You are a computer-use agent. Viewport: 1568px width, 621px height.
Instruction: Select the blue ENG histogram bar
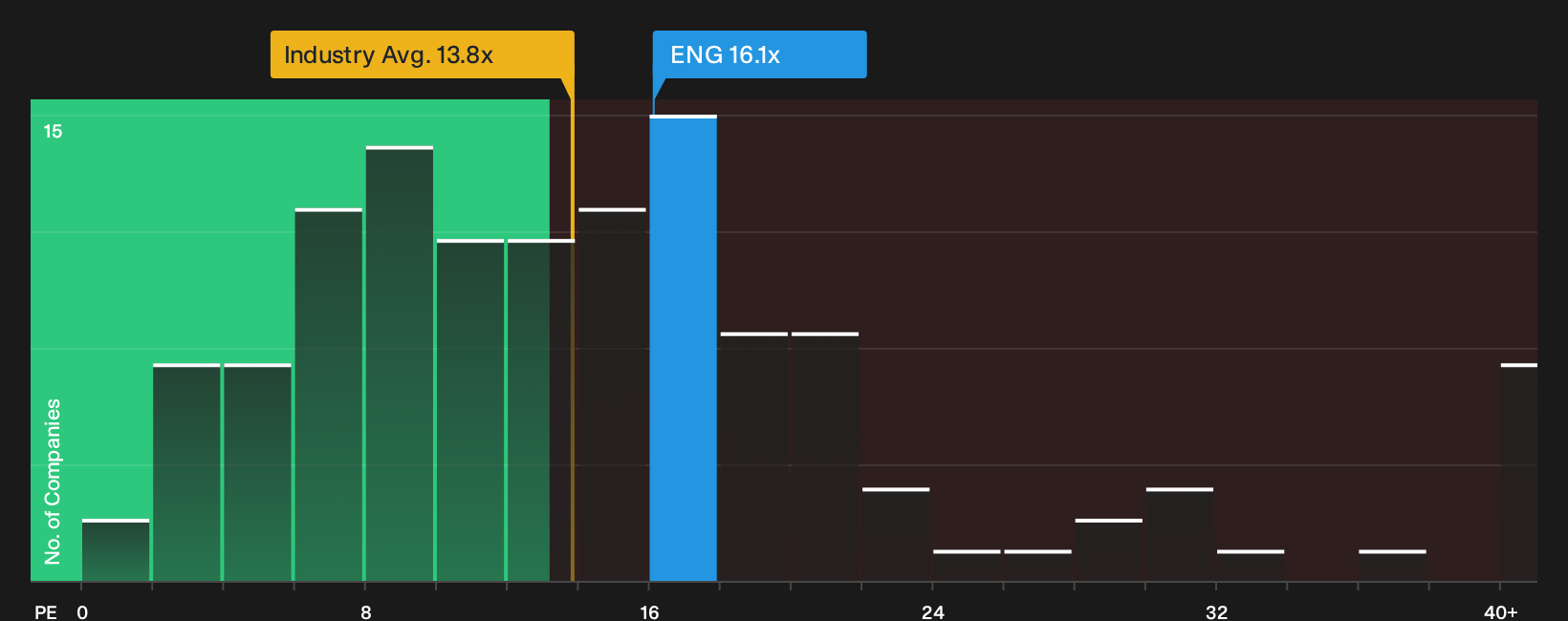click(684, 349)
